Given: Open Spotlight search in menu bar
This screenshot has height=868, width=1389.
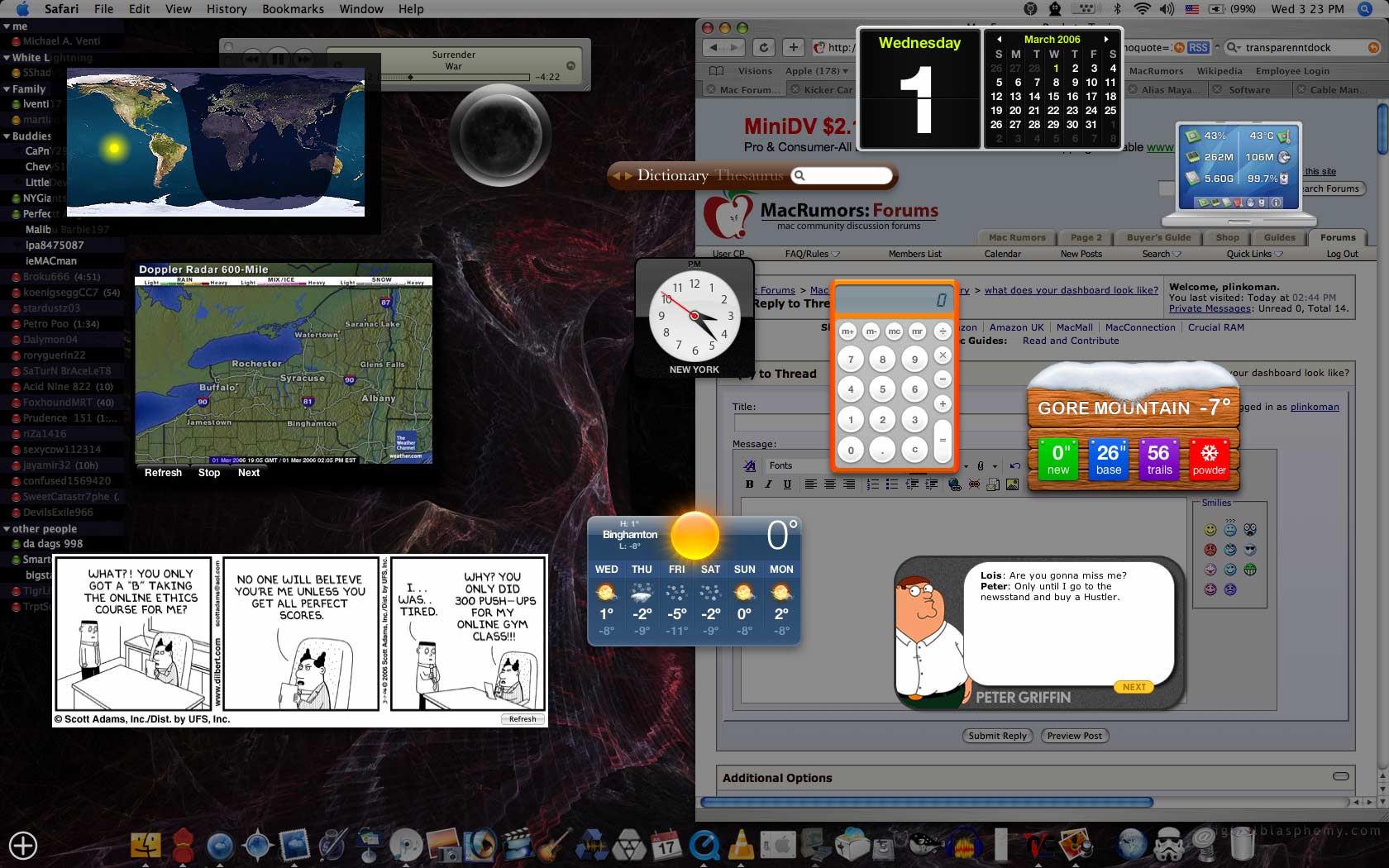Looking at the screenshot, I should click(x=1364, y=9).
